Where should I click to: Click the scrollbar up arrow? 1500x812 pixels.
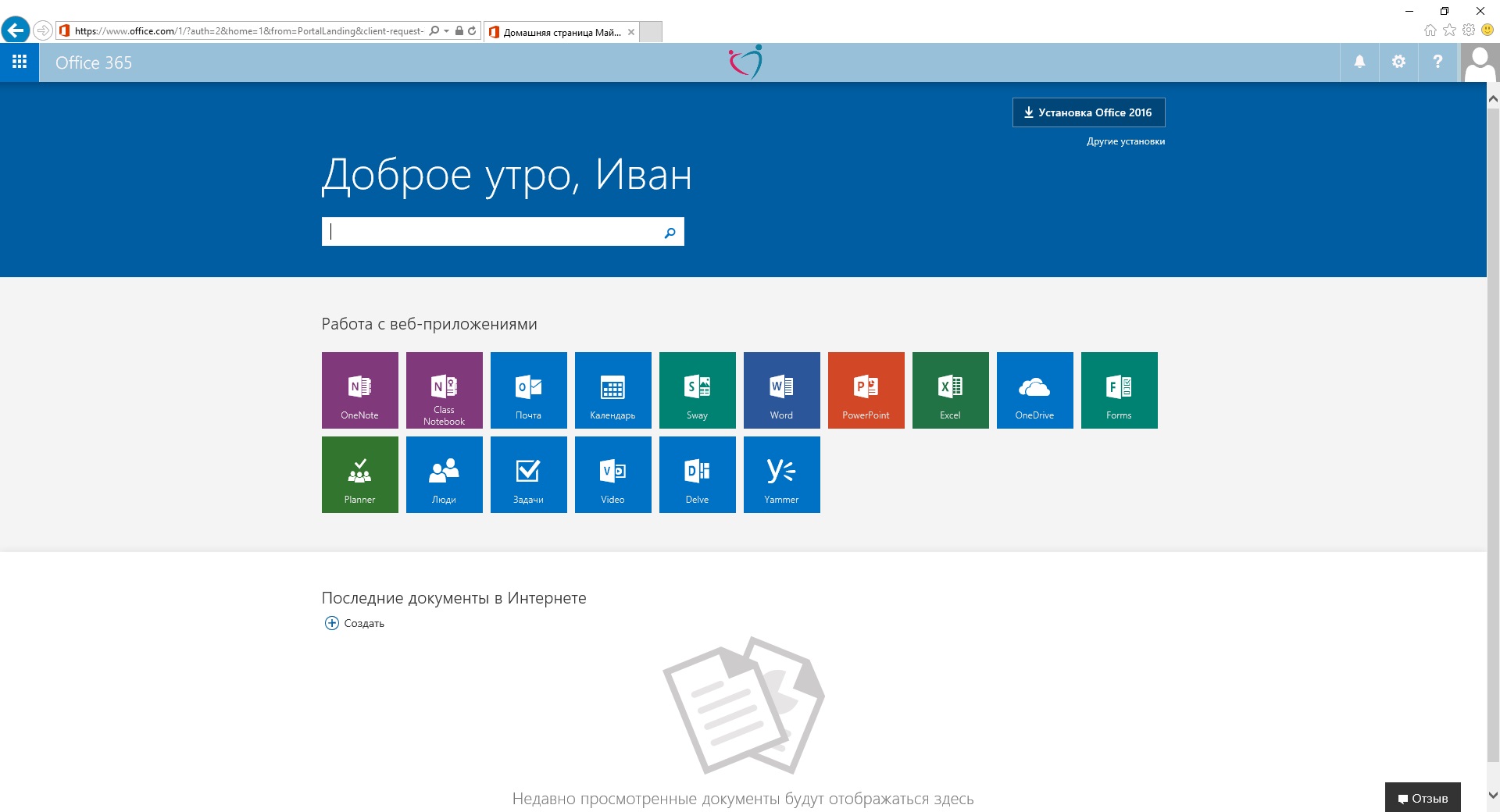click(1493, 98)
